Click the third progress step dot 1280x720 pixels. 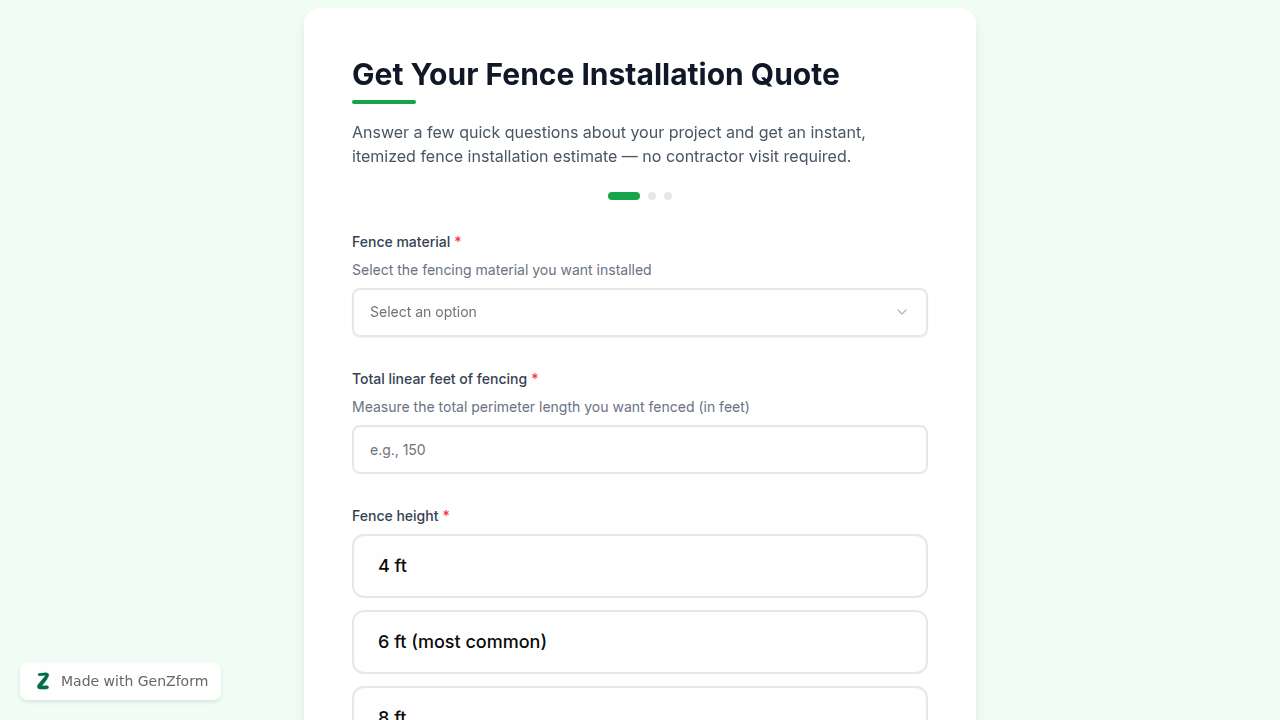click(x=668, y=196)
